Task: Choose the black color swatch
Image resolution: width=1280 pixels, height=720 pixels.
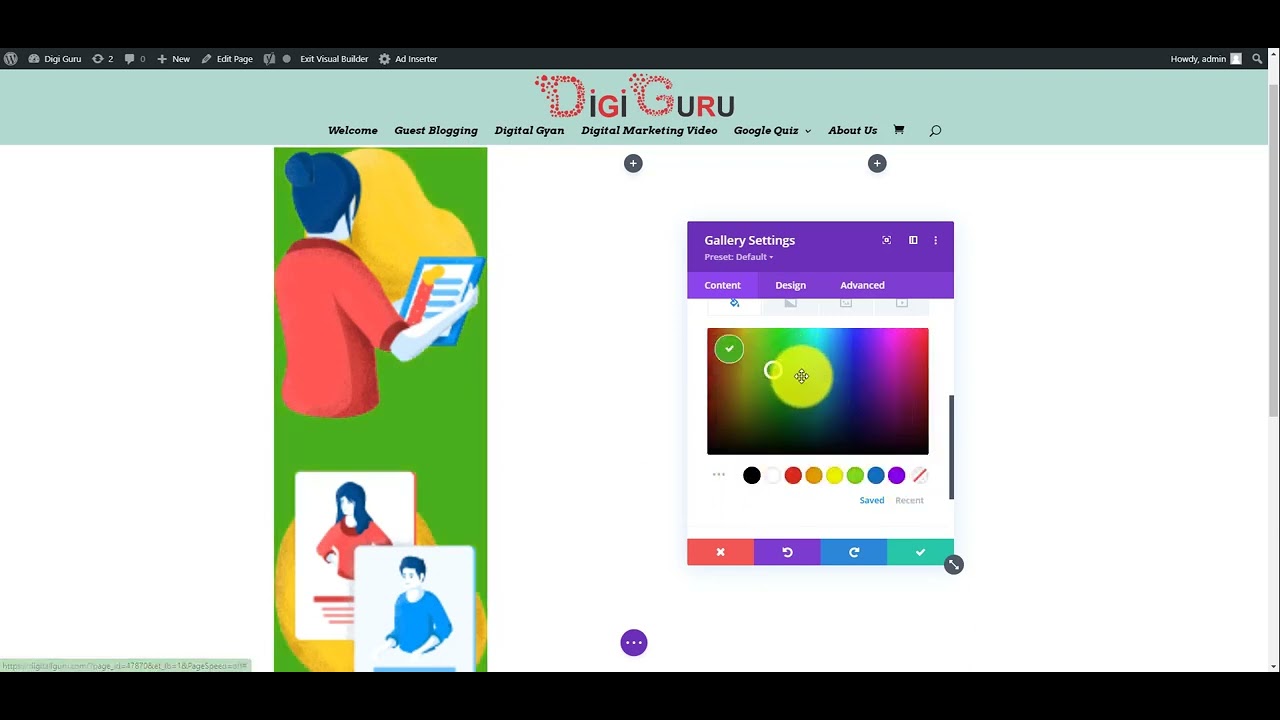Action: [x=752, y=476]
